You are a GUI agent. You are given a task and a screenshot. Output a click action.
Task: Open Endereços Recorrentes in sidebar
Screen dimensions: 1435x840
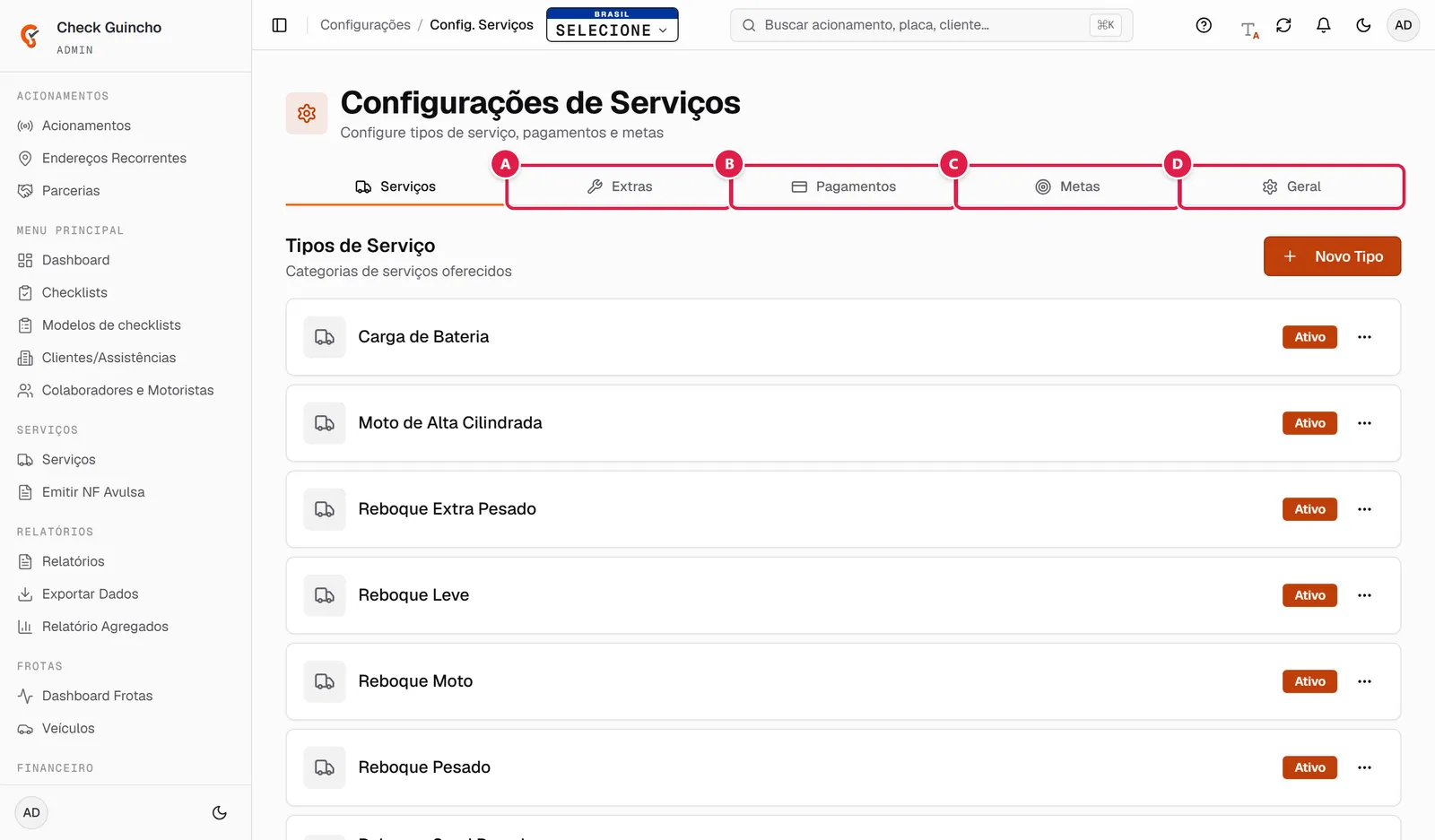coord(114,158)
